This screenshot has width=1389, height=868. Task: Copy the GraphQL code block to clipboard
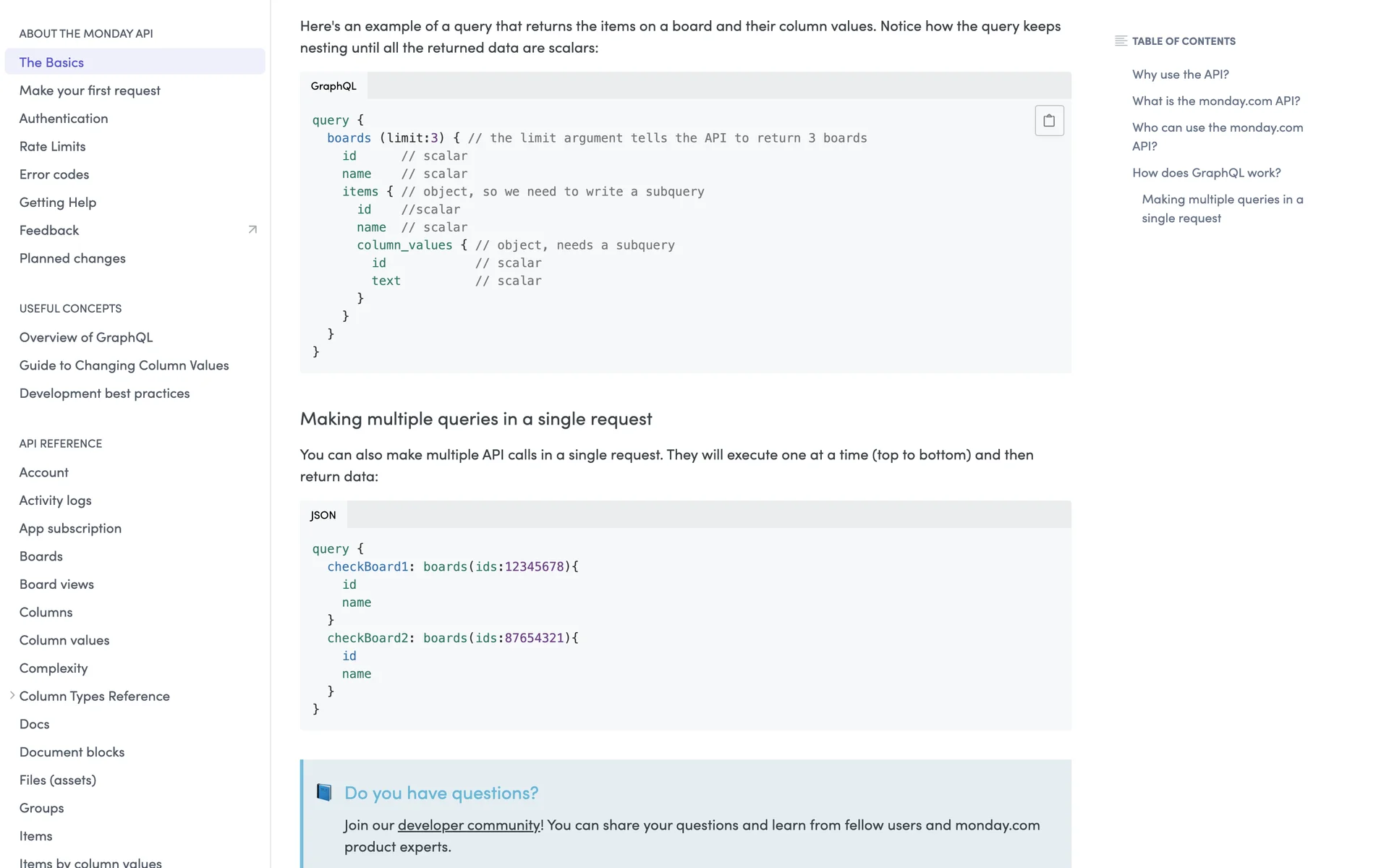click(x=1049, y=121)
